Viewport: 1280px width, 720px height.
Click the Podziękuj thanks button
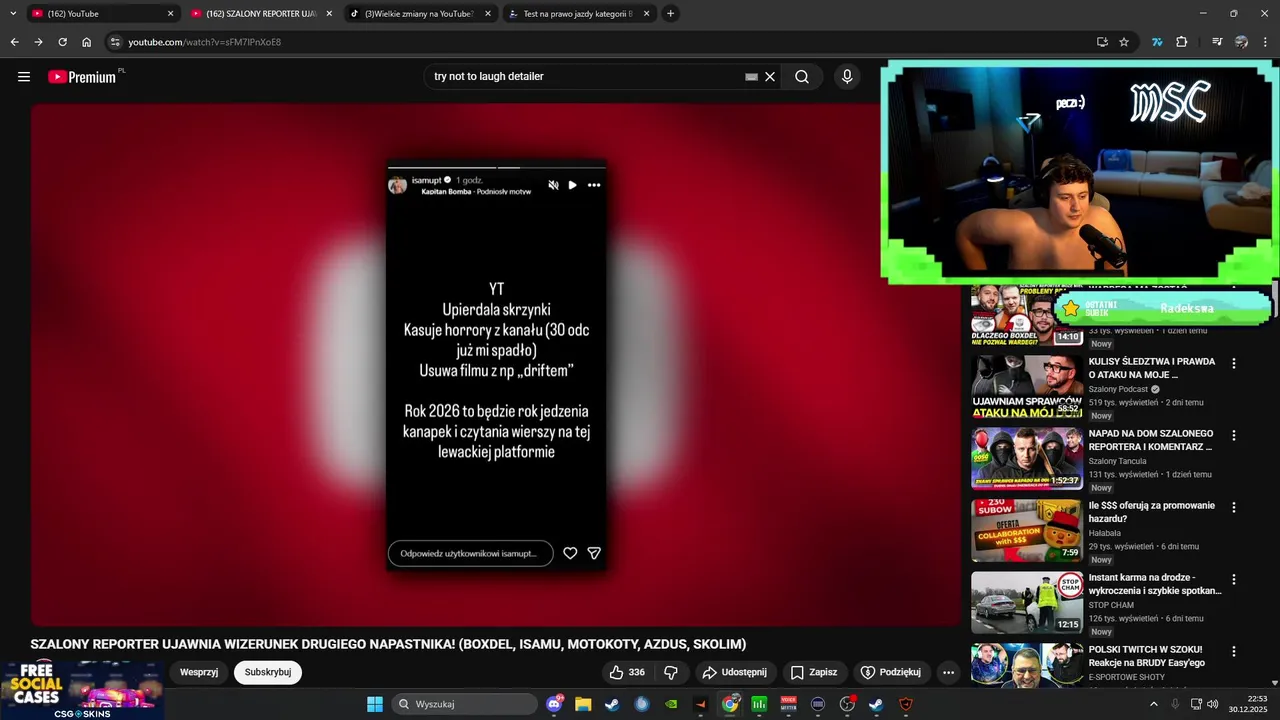click(891, 672)
